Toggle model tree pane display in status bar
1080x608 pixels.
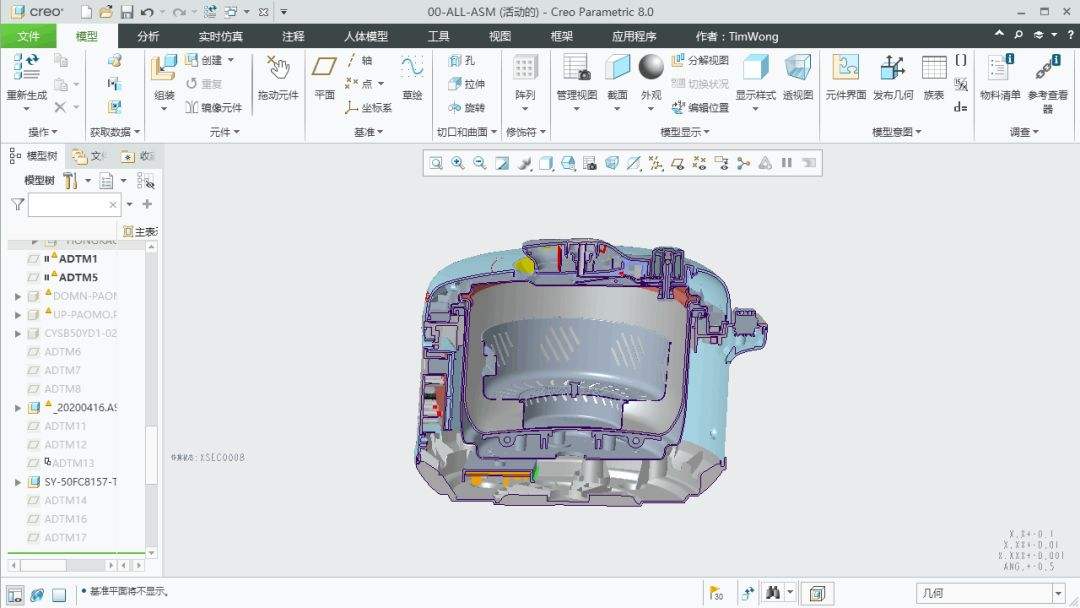point(15,594)
